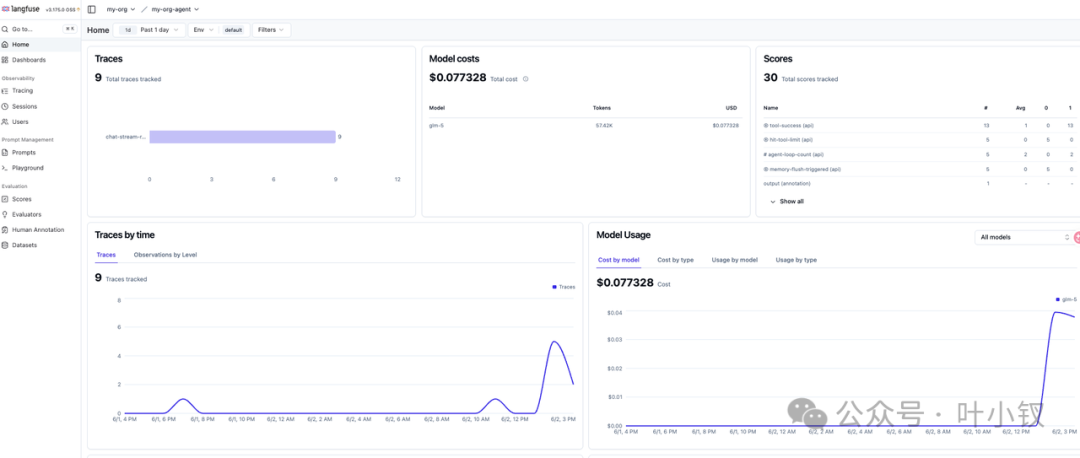Click the tool-success (api) score row
Viewport: 1080px width, 458px height.
click(918, 125)
